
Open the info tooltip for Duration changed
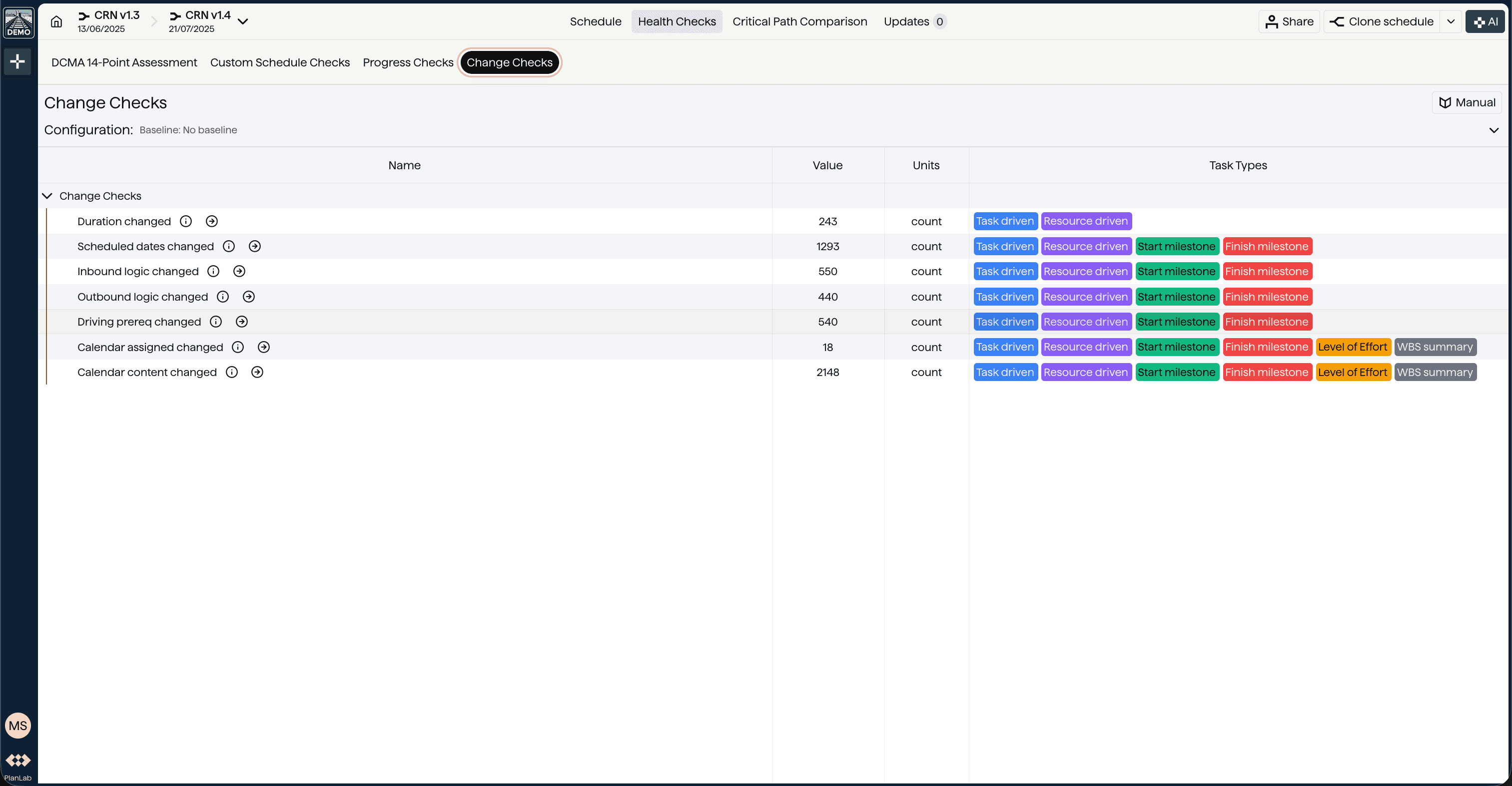[x=185, y=221]
